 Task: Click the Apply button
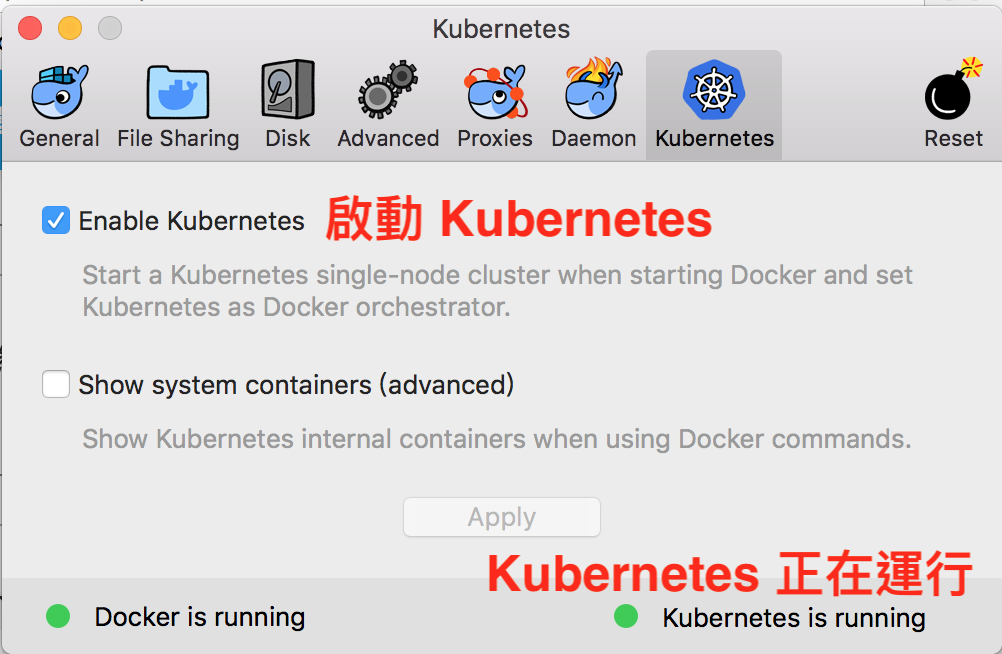(x=502, y=517)
